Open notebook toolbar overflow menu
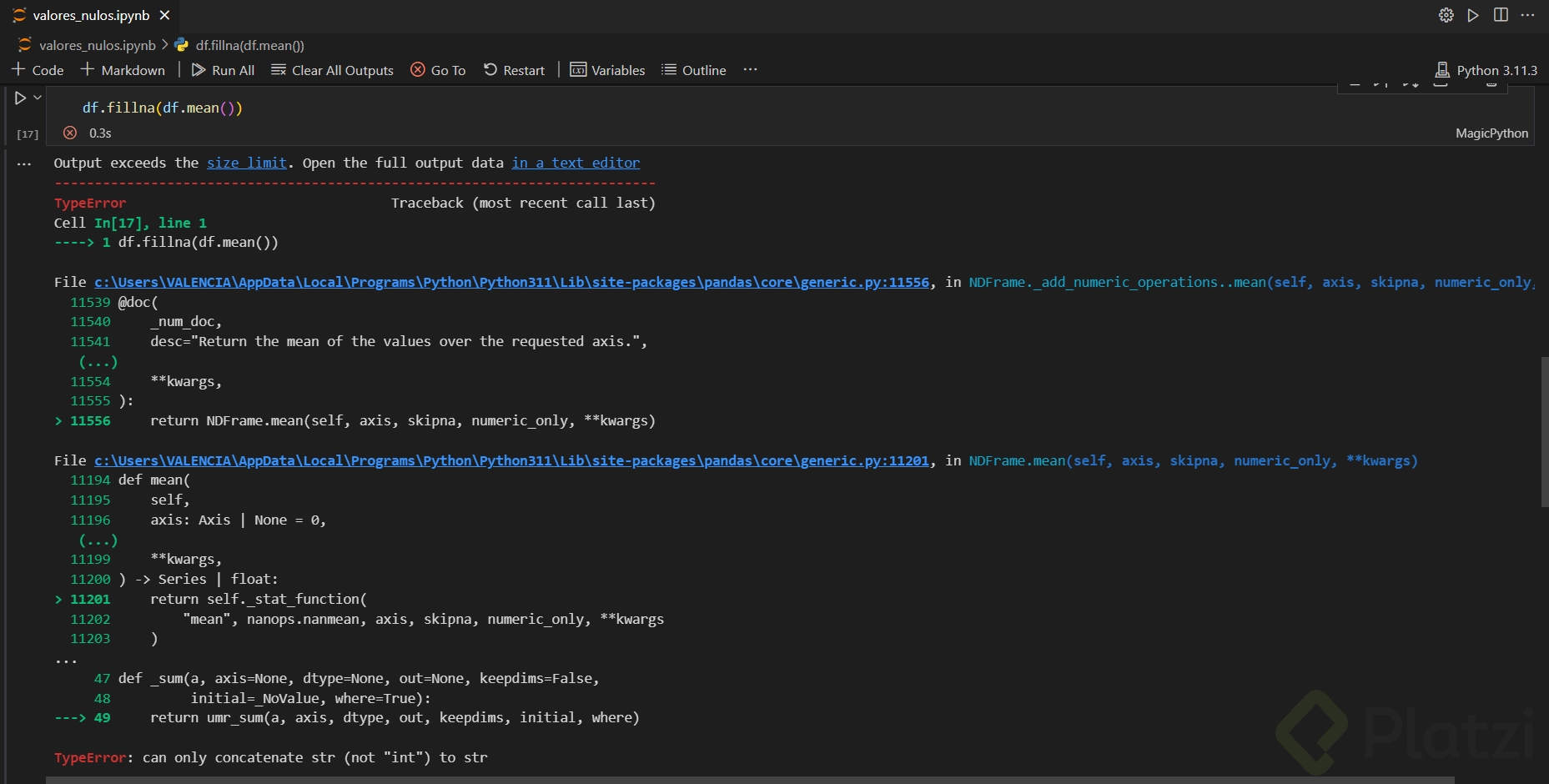The width and height of the screenshot is (1549, 784). pyautogui.click(x=750, y=70)
